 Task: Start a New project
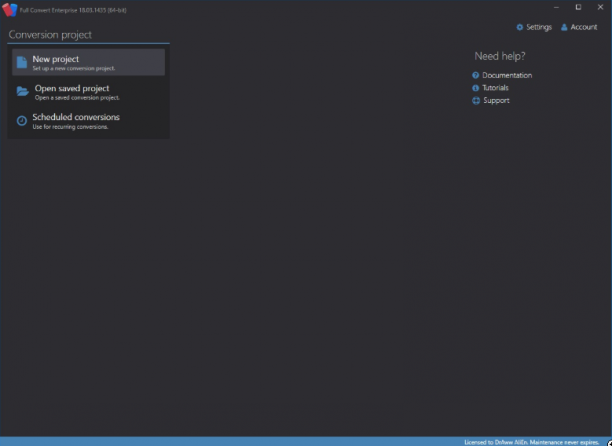[88, 62]
